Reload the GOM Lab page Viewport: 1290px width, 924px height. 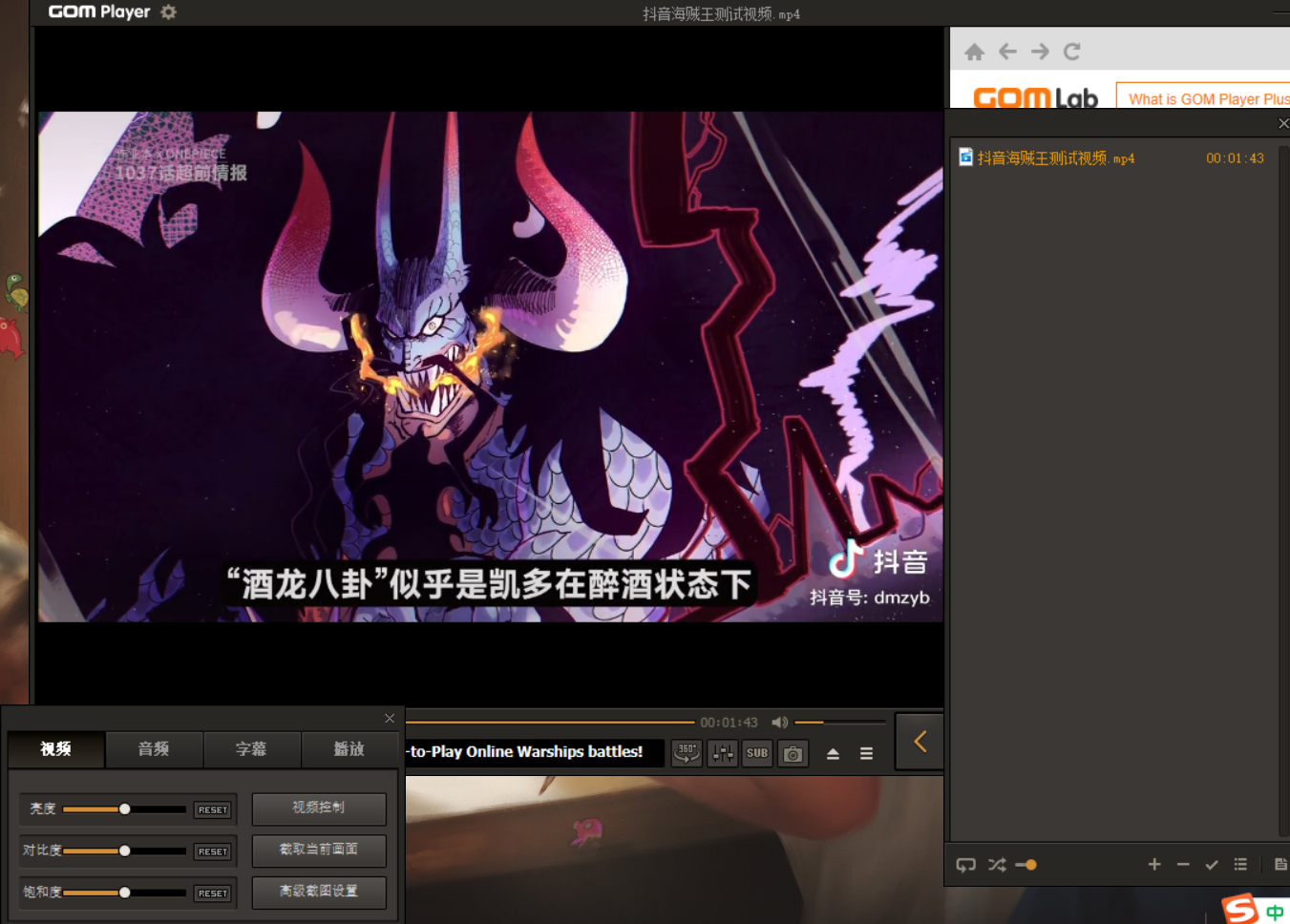tap(1072, 52)
